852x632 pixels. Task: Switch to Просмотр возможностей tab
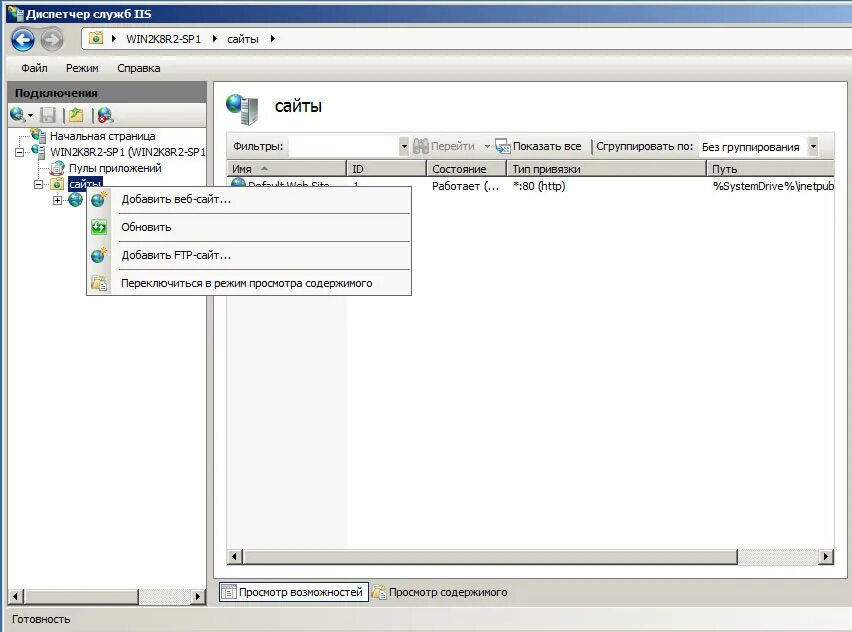[293, 592]
